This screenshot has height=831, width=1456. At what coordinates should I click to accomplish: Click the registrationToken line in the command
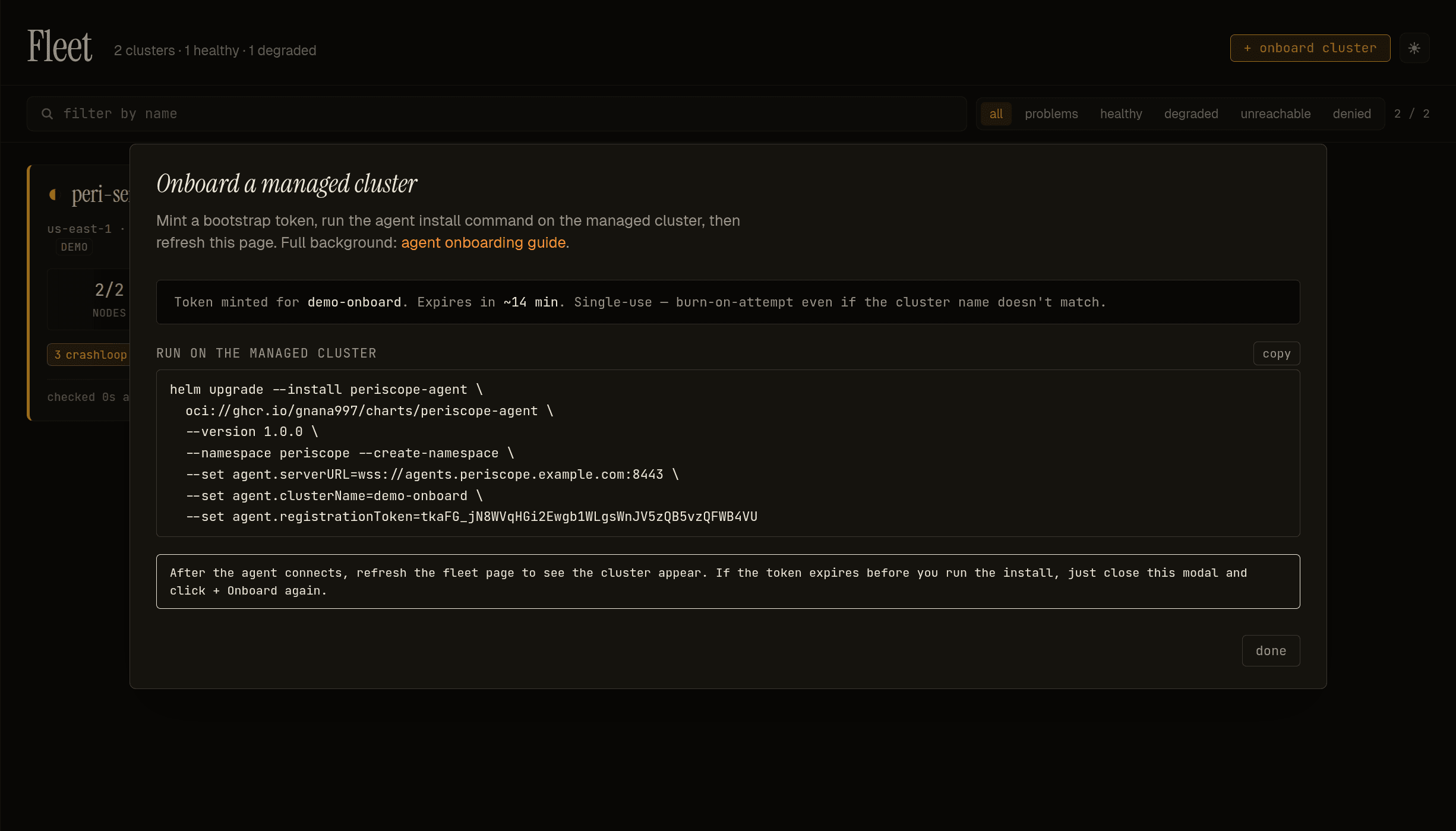(472, 517)
